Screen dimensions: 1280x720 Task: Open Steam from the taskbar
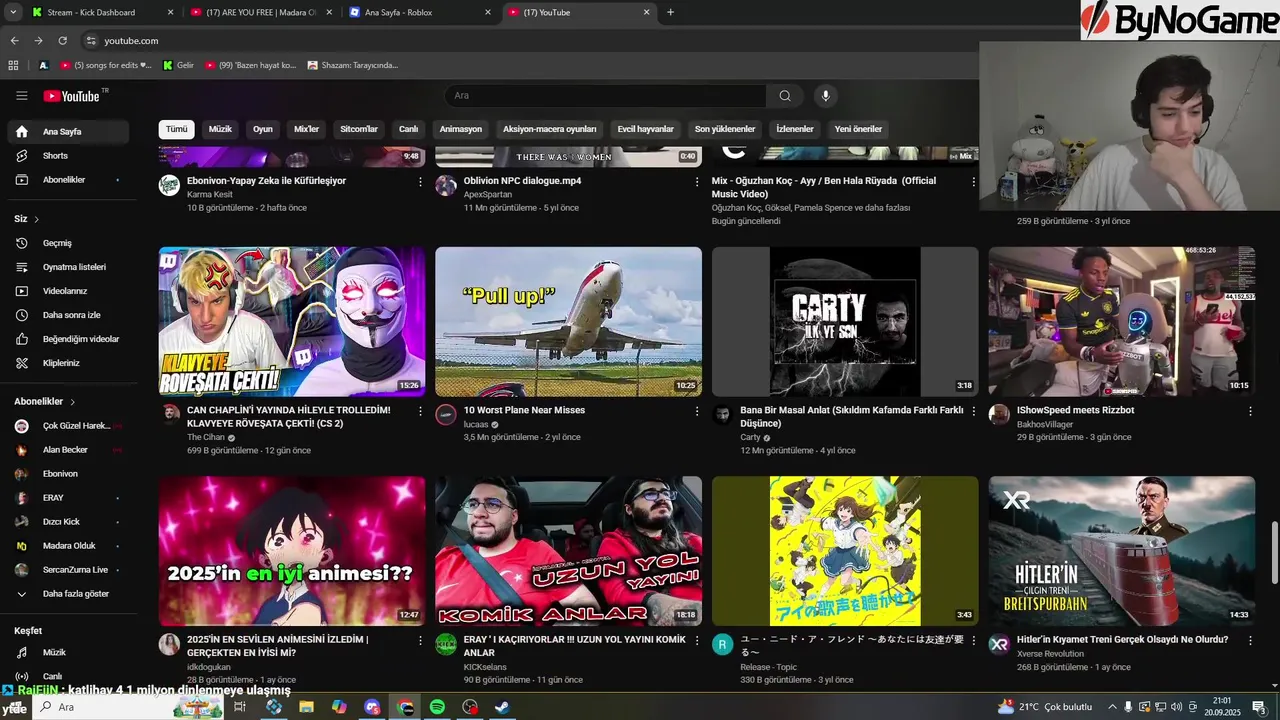pos(502,707)
